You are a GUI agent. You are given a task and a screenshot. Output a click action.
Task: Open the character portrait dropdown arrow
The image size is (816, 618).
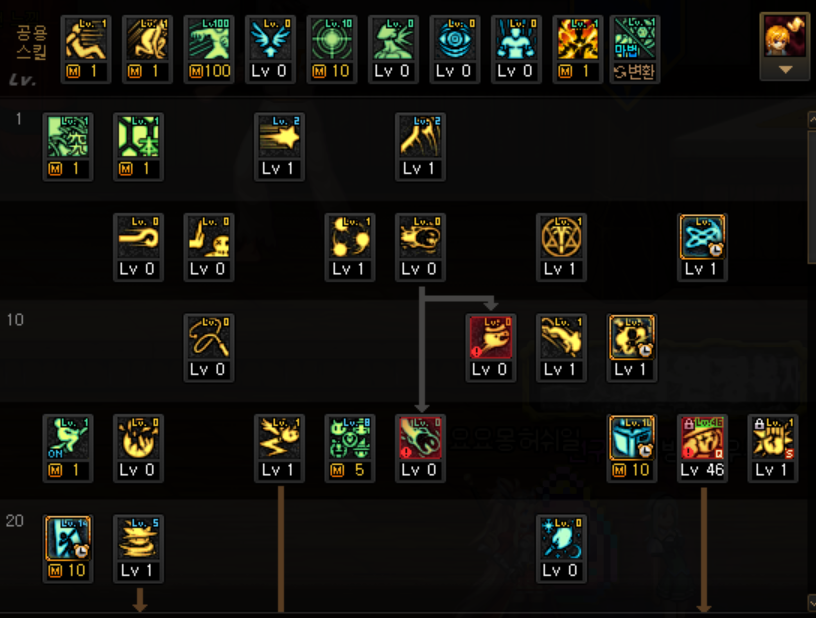pyautogui.click(x=785, y=69)
